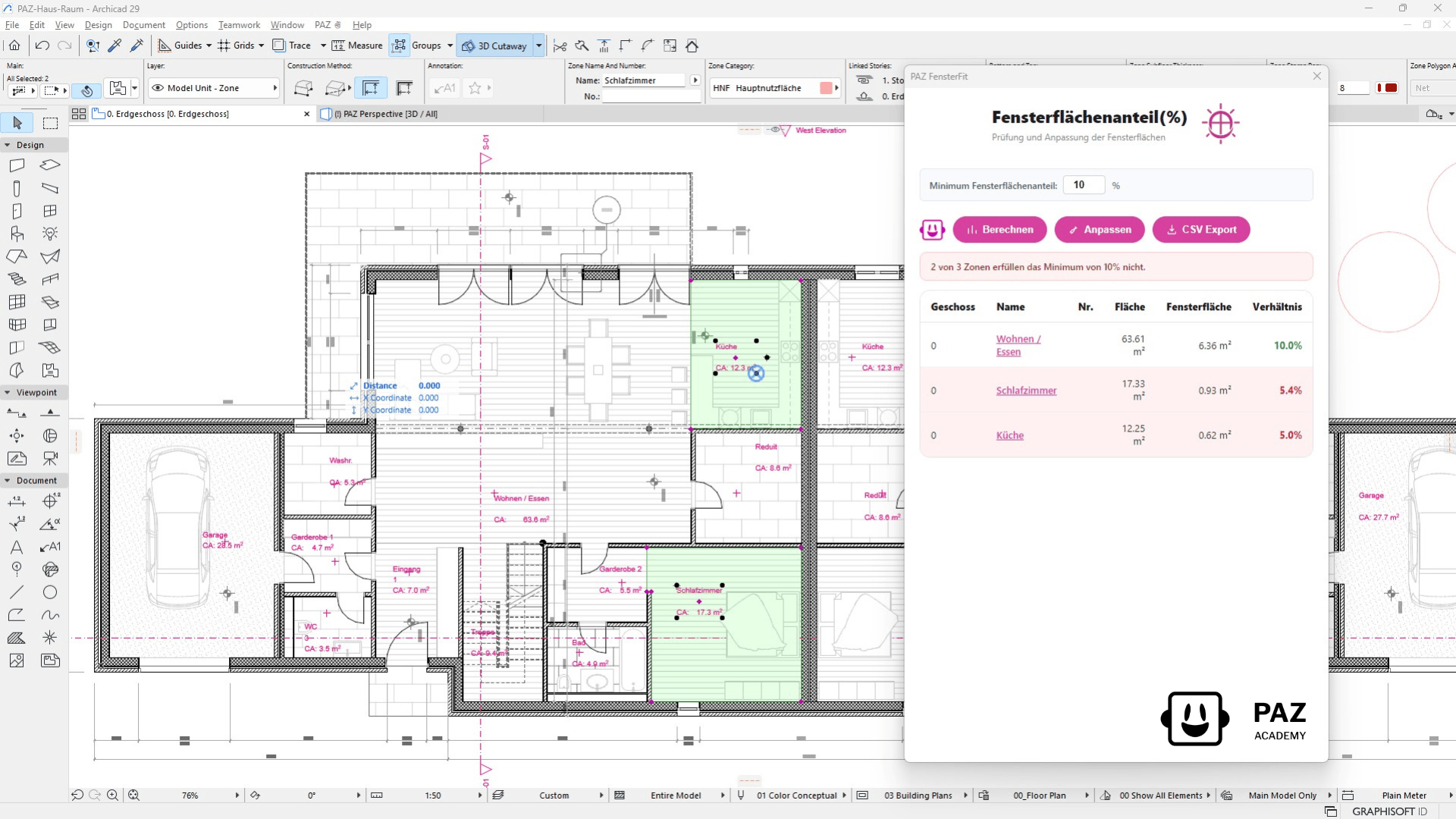Select the Door tool
The height and width of the screenshot is (819, 1456).
click(x=17, y=211)
